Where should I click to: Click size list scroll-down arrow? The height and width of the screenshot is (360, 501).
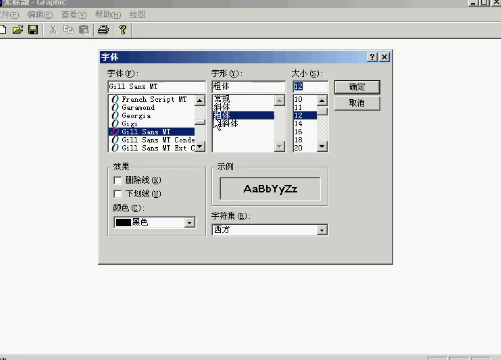coord(322,146)
